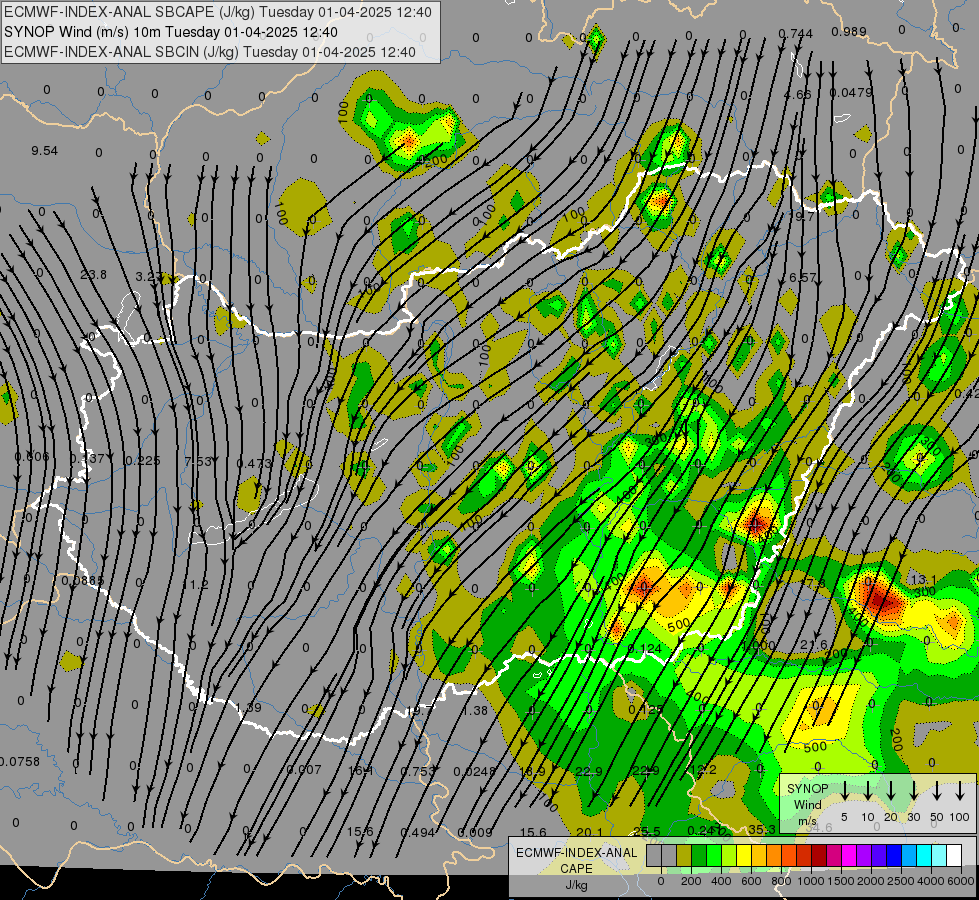
Task: Select the pure blue CAPE legend swatch
Action: [x=893, y=856]
